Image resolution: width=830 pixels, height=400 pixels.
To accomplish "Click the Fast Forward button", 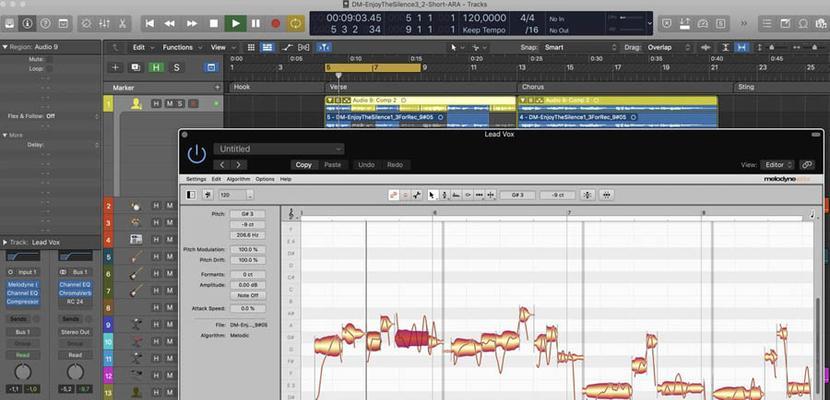I will click(x=192, y=23).
